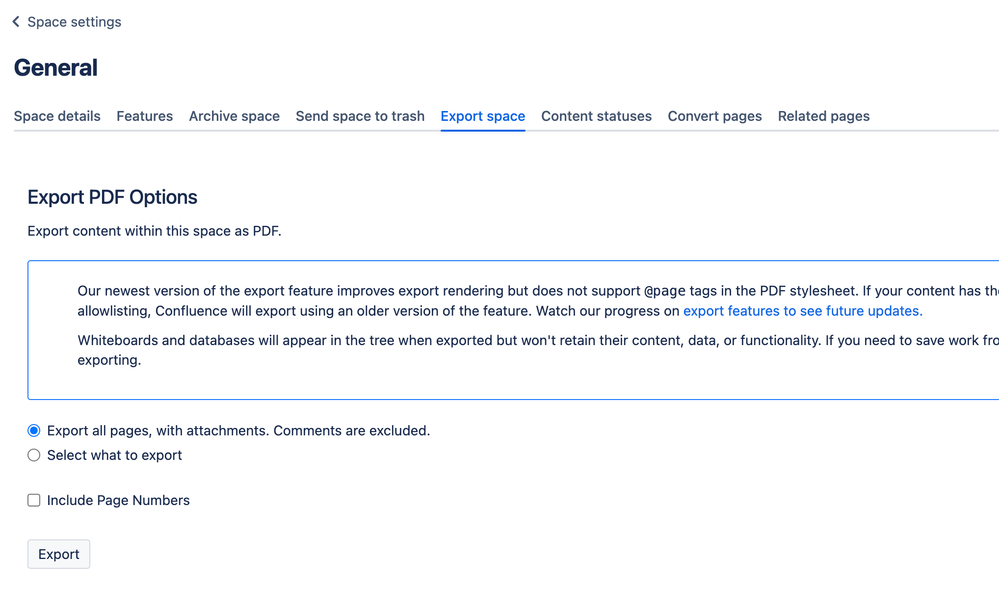The width and height of the screenshot is (999, 594).
Task: Open the Features tab
Action: [144, 116]
